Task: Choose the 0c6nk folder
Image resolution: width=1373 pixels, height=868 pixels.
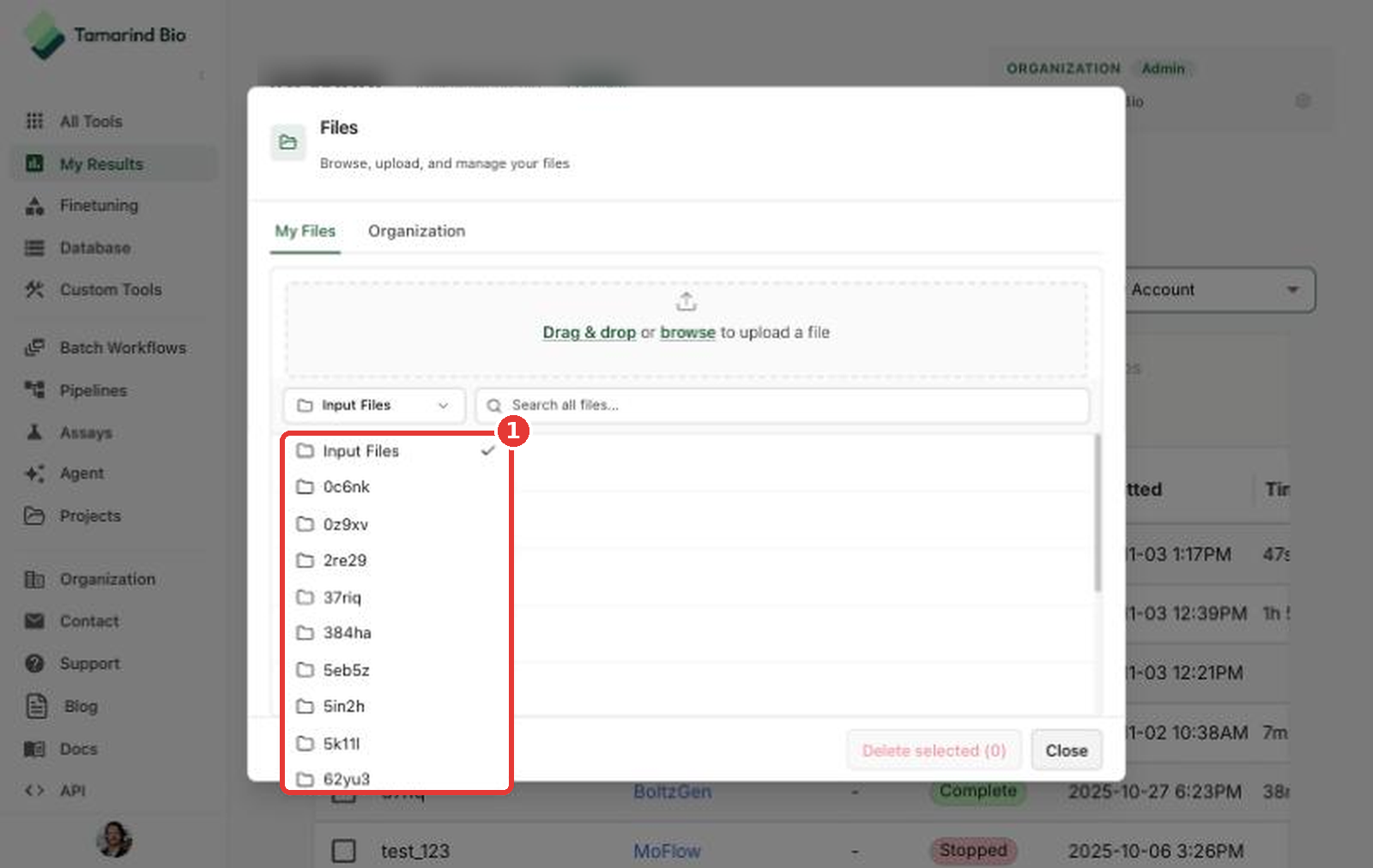Action: click(x=396, y=487)
